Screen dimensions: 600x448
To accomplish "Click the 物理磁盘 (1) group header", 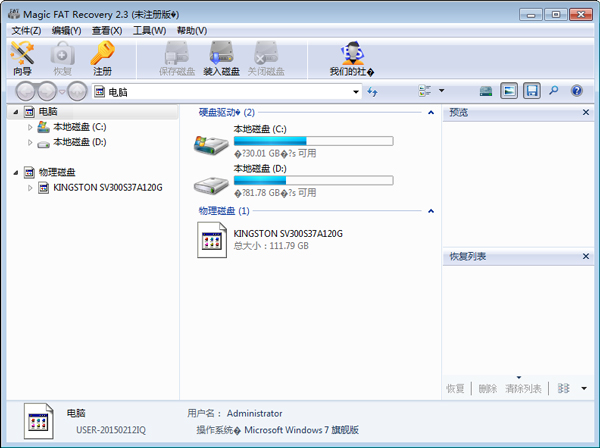I will click(224, 211).
